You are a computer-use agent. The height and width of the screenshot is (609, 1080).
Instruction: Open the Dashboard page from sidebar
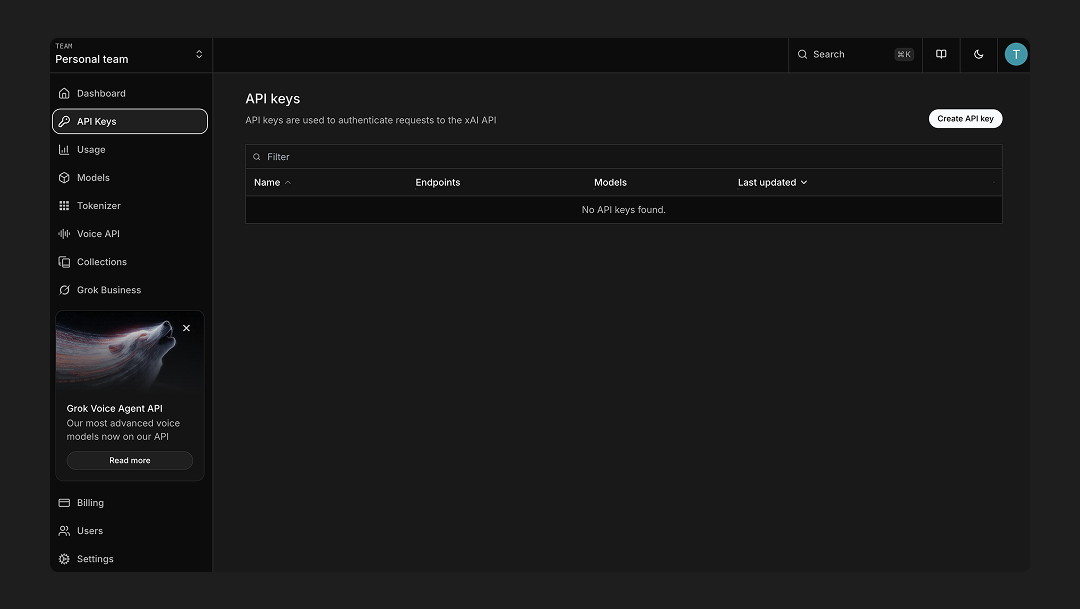click(129, 93)
